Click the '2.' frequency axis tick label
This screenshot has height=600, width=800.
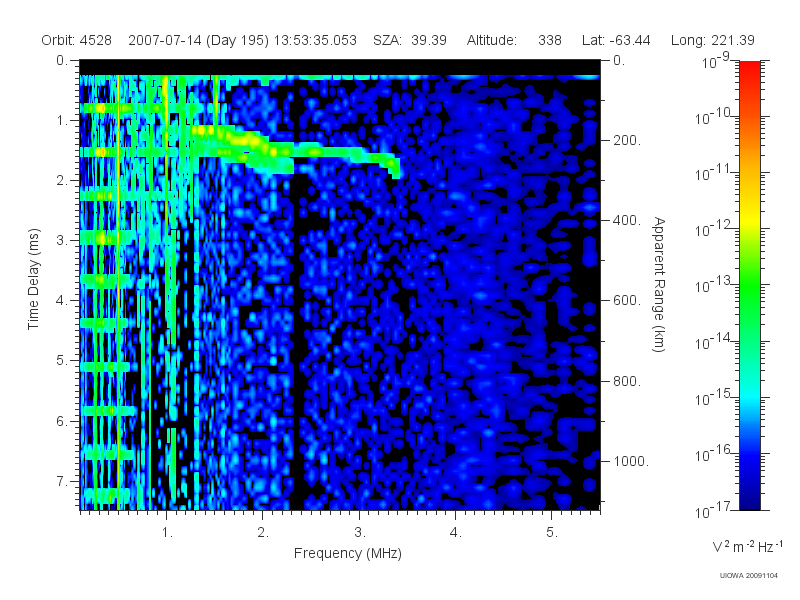(263, 533)
